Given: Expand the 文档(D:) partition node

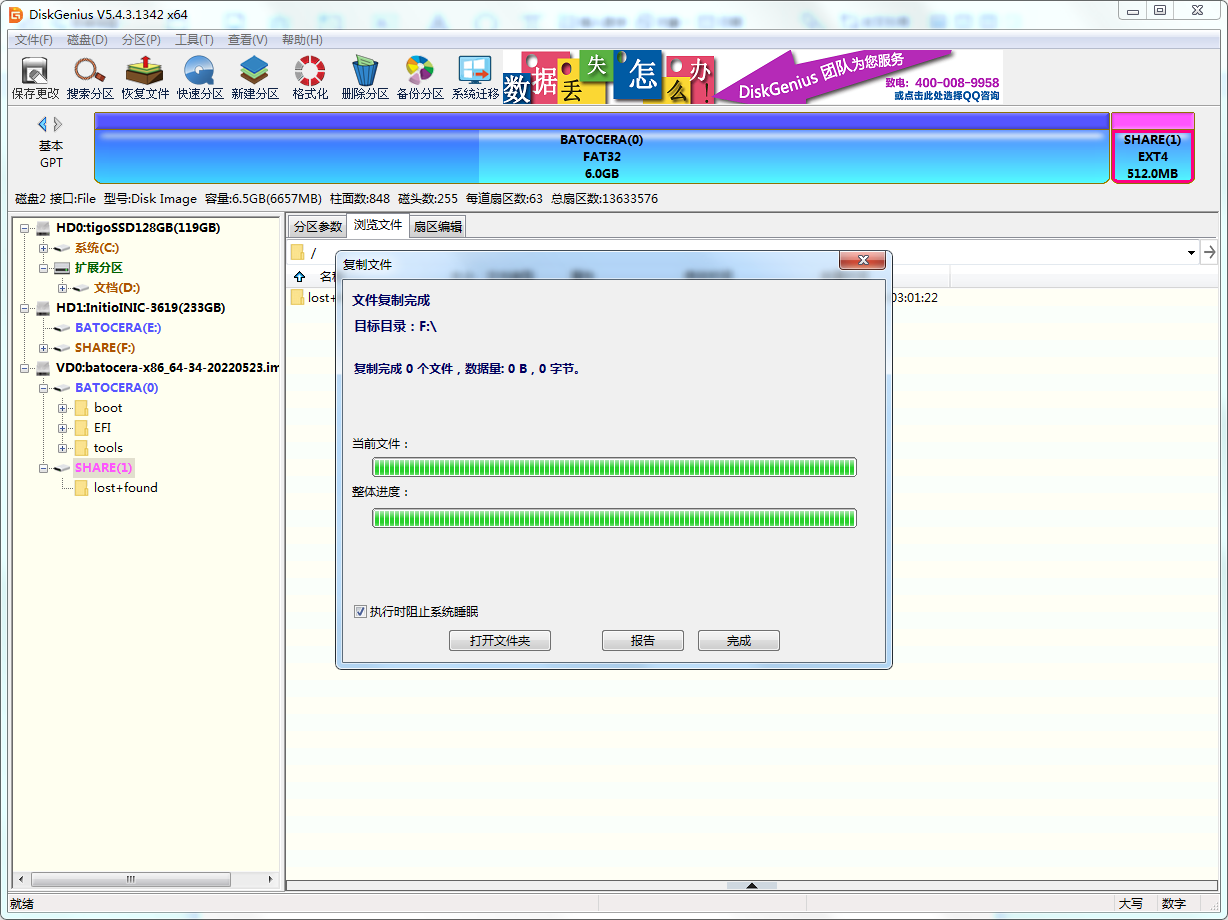Looking at the screenshot, I should pos(62,288).
